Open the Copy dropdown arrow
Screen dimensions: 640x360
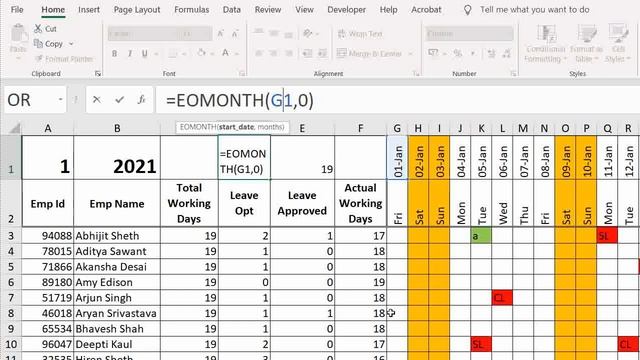coord(71,44)
